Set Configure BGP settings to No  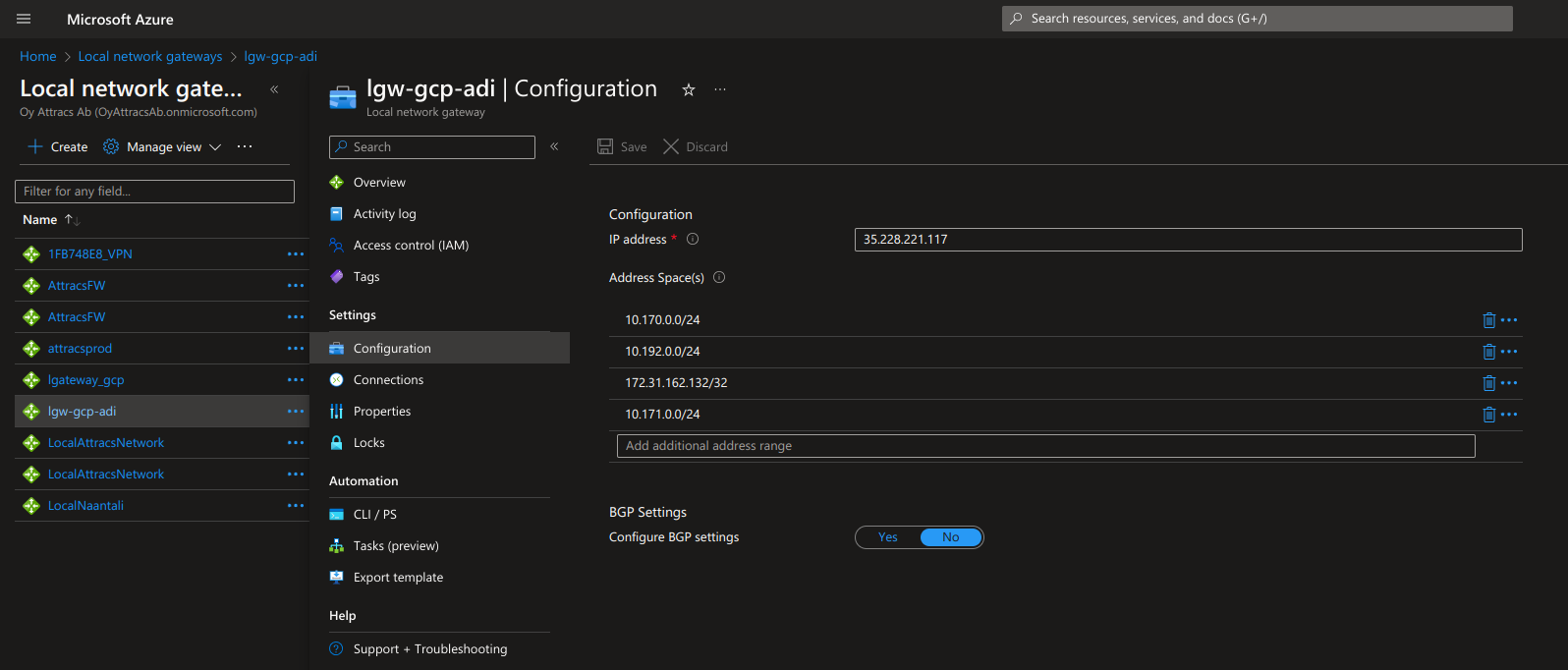(951, 537)
